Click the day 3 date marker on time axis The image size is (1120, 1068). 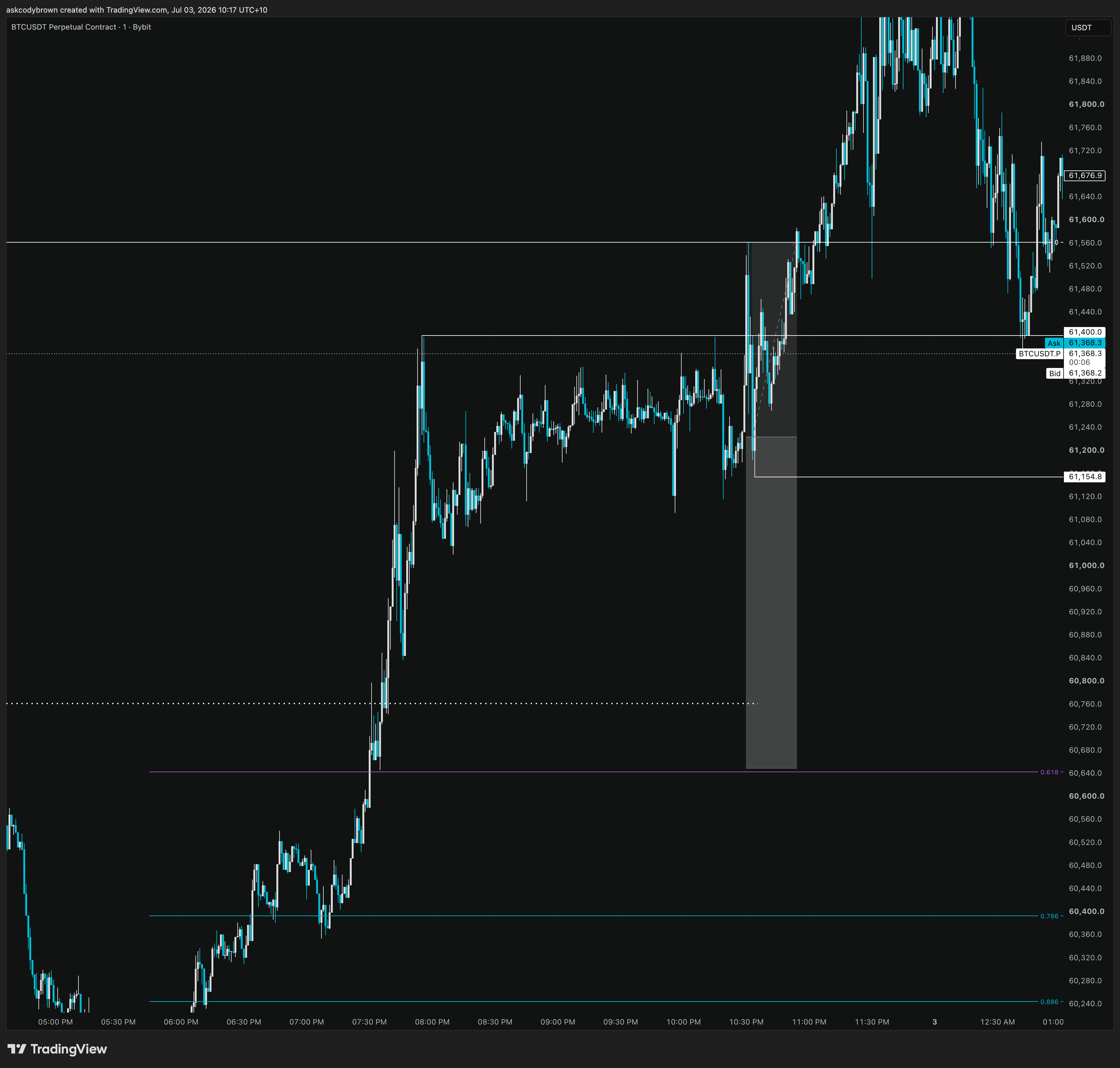934,1022
